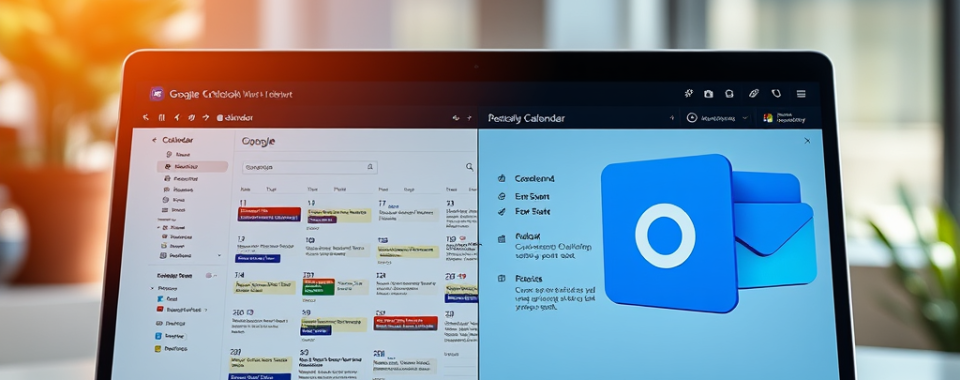Switch to the 'slender' tab in the toolbar
Screen dimensions: 960x380
click(x=235, y=117)
